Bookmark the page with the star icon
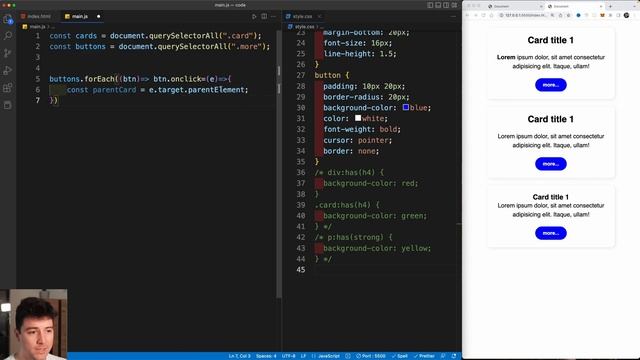The image size is (640, 360). (x=568, y=15)
